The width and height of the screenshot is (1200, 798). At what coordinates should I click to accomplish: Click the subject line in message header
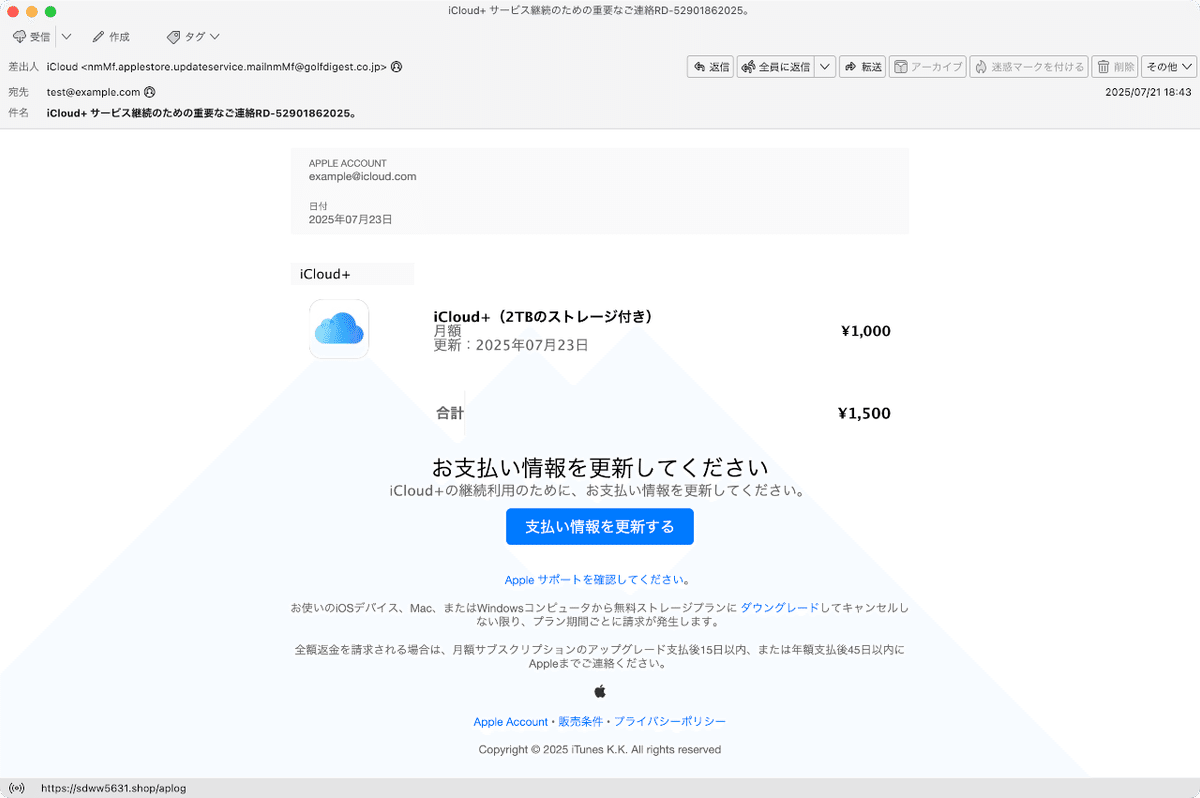coord(202,114)
